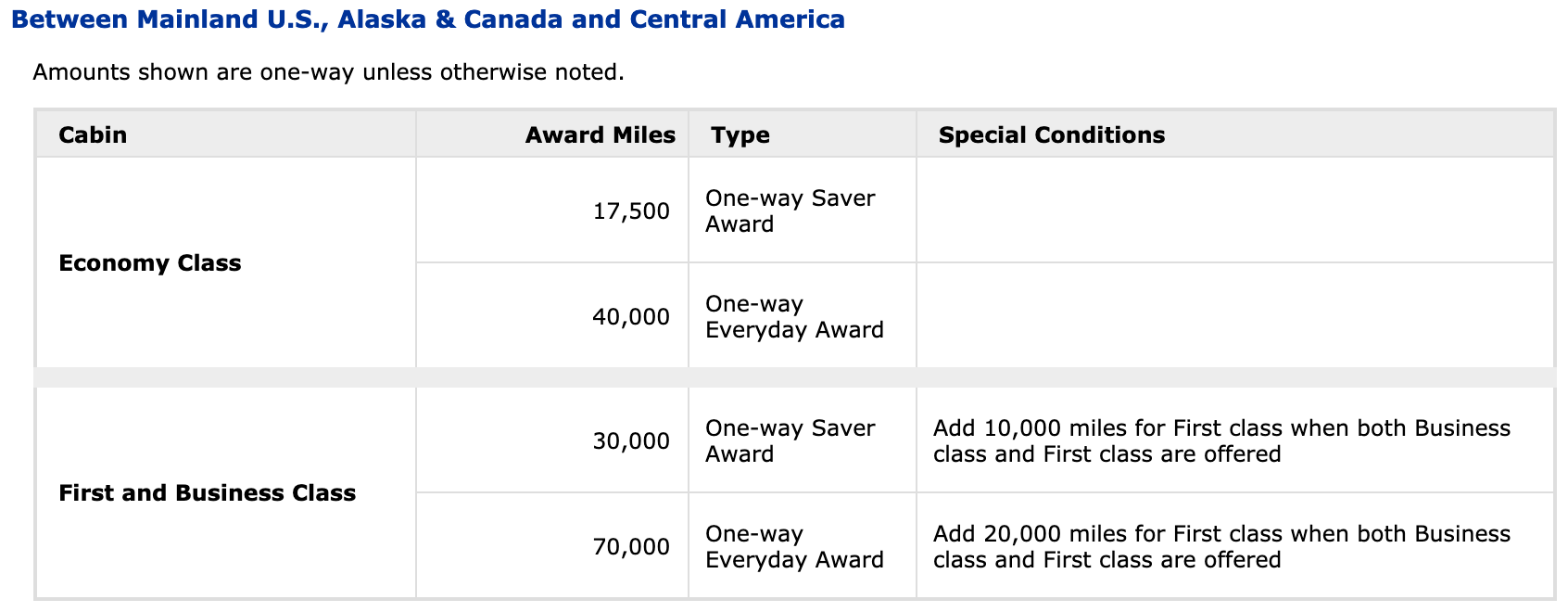Click the 70,000 award miles value
1568x612 pixels.
630,547
